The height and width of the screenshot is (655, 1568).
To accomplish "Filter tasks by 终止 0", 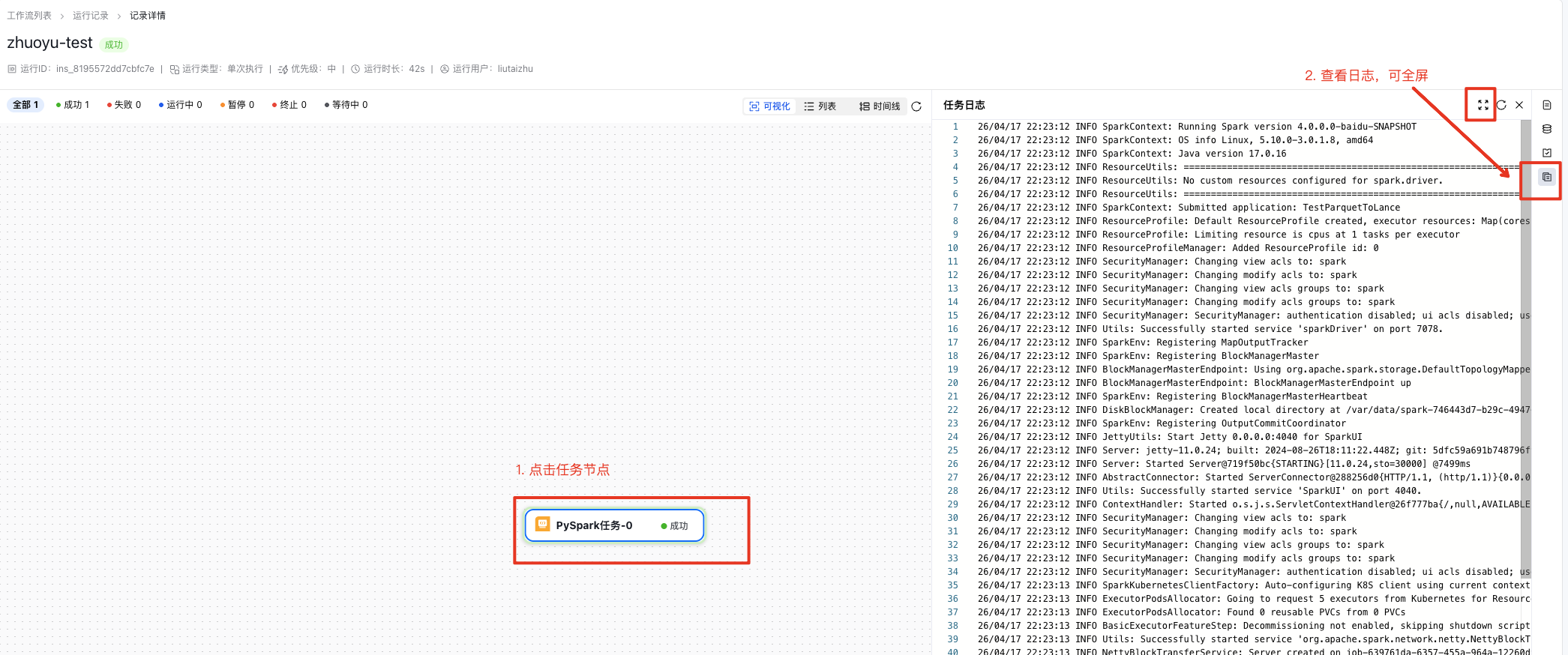I will 289,105.
